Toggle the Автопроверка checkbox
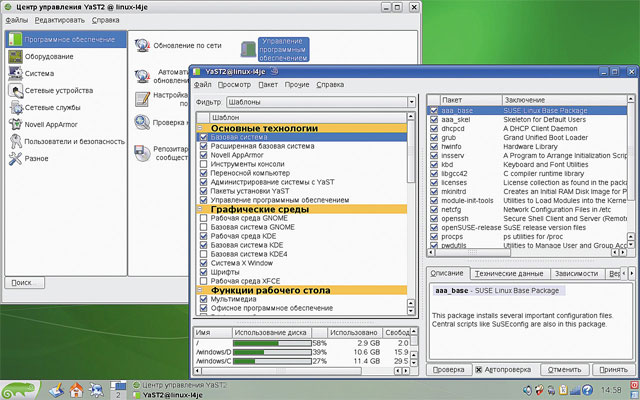This screenshot has width=640, height=400. click(x=478, y=370)
